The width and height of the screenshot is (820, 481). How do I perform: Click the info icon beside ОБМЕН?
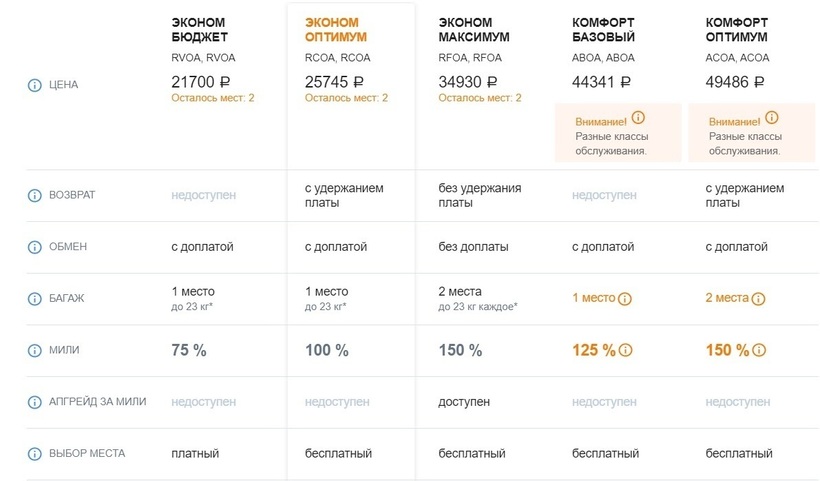35,247
